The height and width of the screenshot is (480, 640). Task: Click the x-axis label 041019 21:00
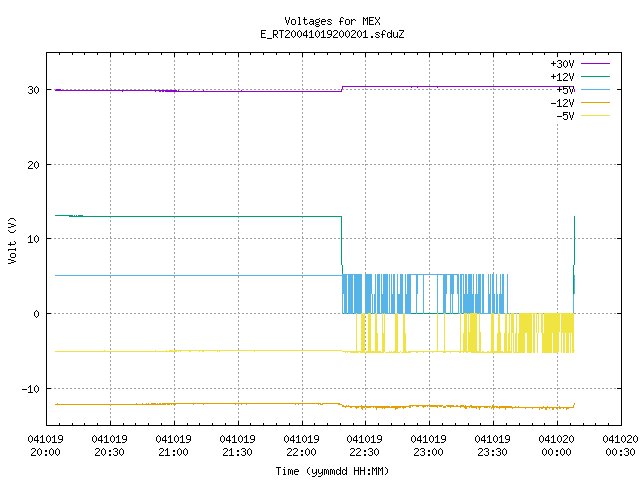(173, 446)
